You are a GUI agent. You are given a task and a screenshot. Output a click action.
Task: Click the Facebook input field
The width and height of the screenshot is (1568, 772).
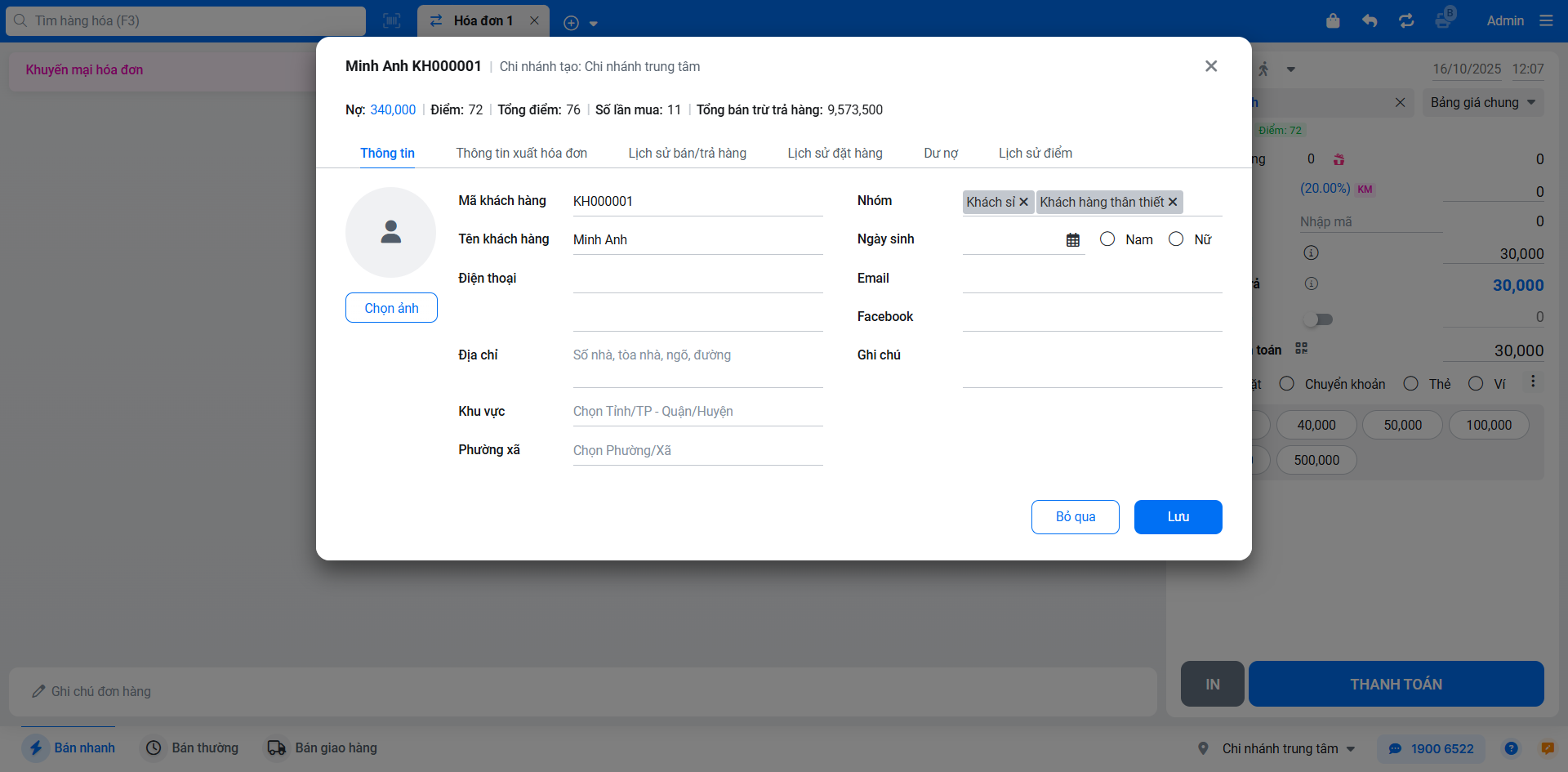pyautogui.click(x=1092, y=317)
